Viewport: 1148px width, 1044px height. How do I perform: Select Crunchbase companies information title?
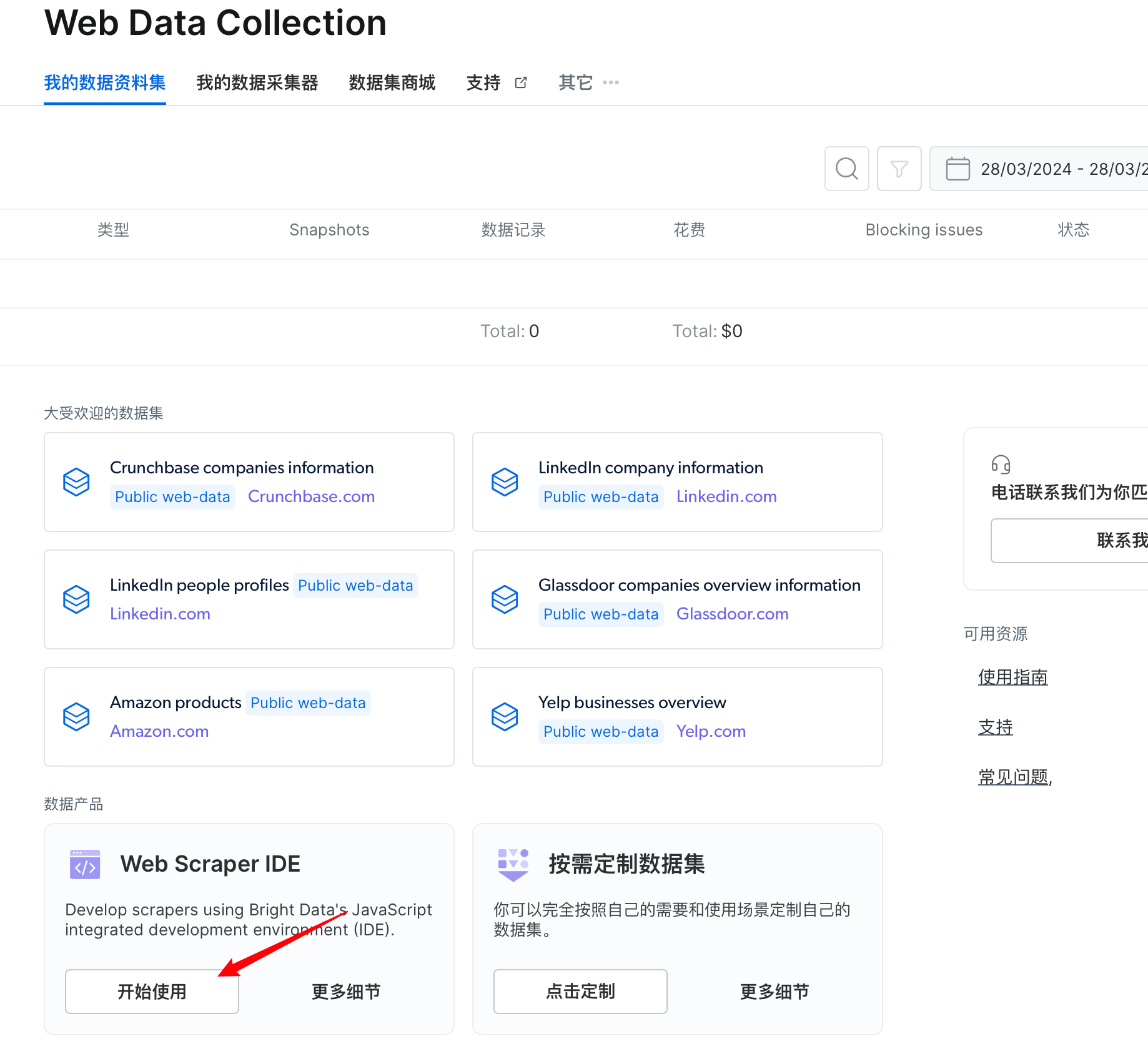(x=242, y=468)
